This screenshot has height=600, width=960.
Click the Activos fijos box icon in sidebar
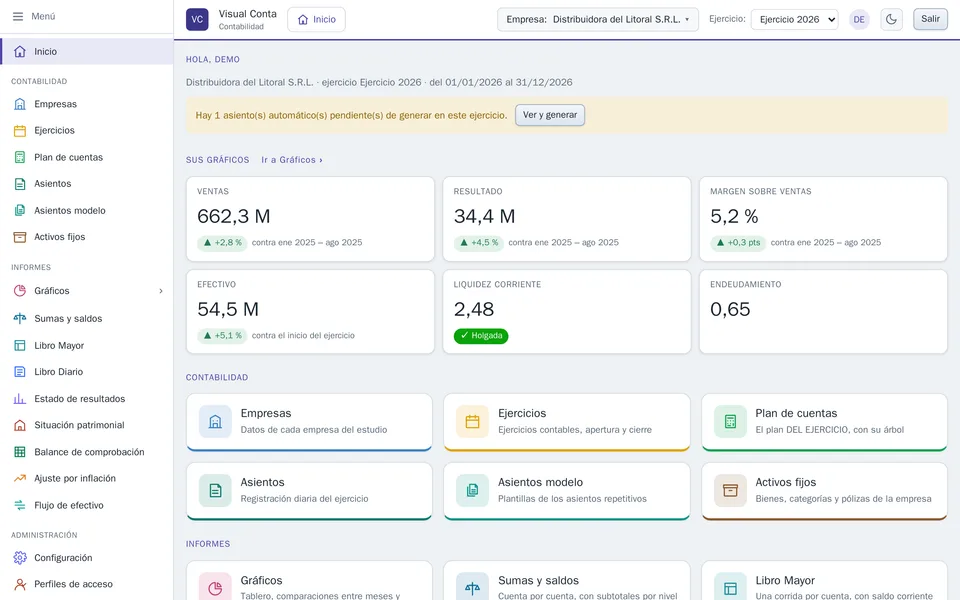pyautogui.click(x=20, y=237)
